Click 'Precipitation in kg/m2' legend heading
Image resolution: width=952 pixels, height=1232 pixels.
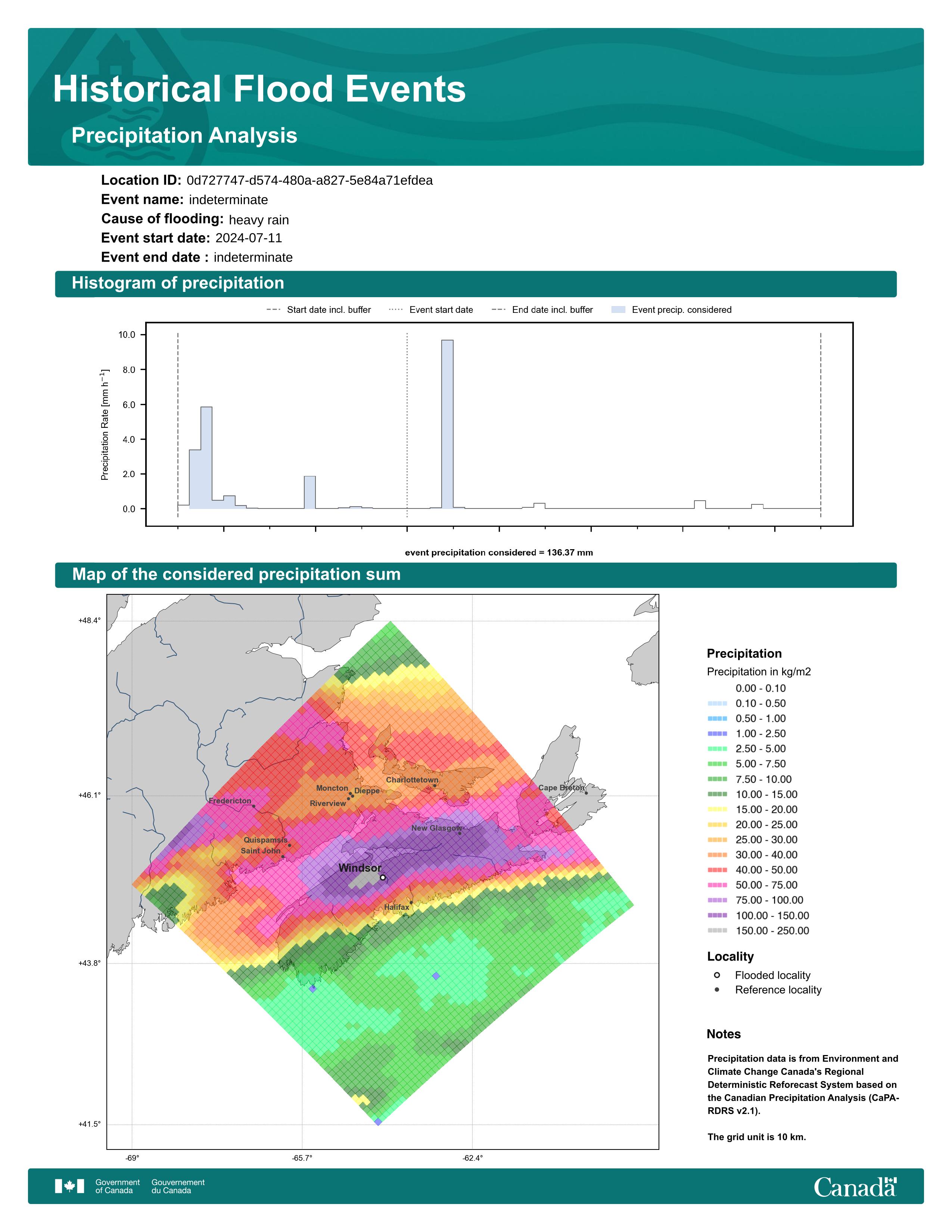point(759,672)
